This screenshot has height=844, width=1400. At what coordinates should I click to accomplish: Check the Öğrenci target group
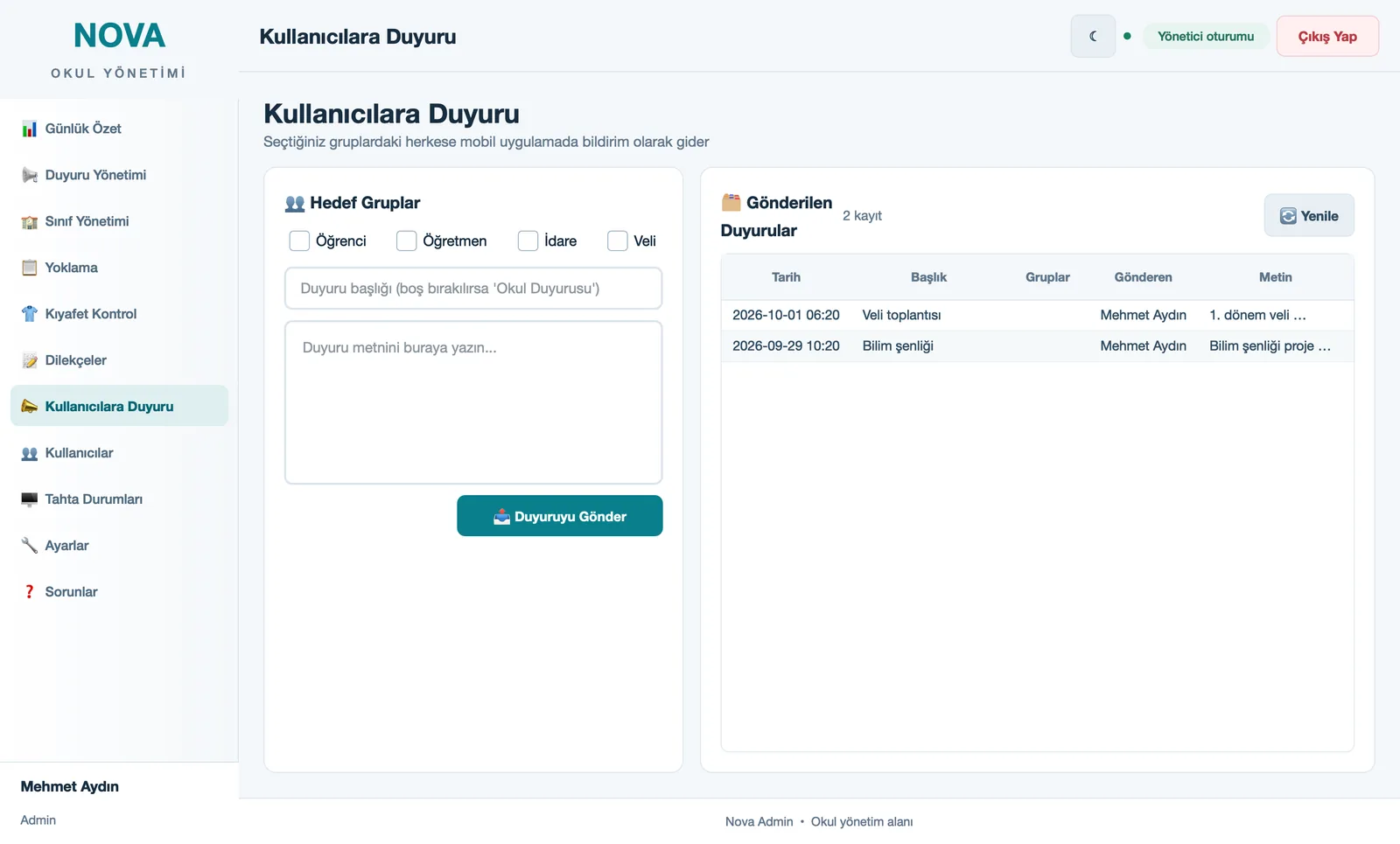coord(299,241)
